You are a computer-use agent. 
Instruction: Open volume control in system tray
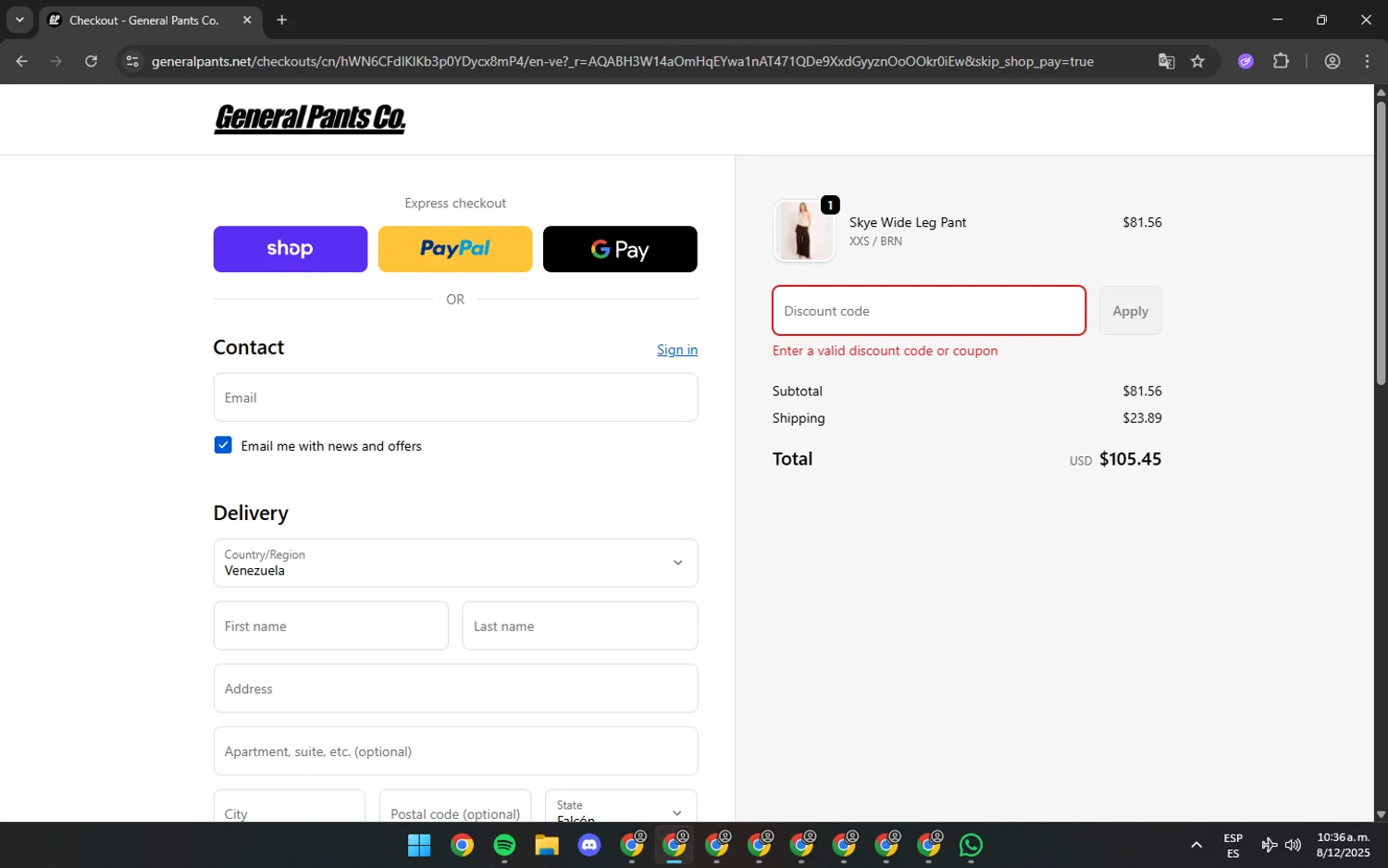1293,845
